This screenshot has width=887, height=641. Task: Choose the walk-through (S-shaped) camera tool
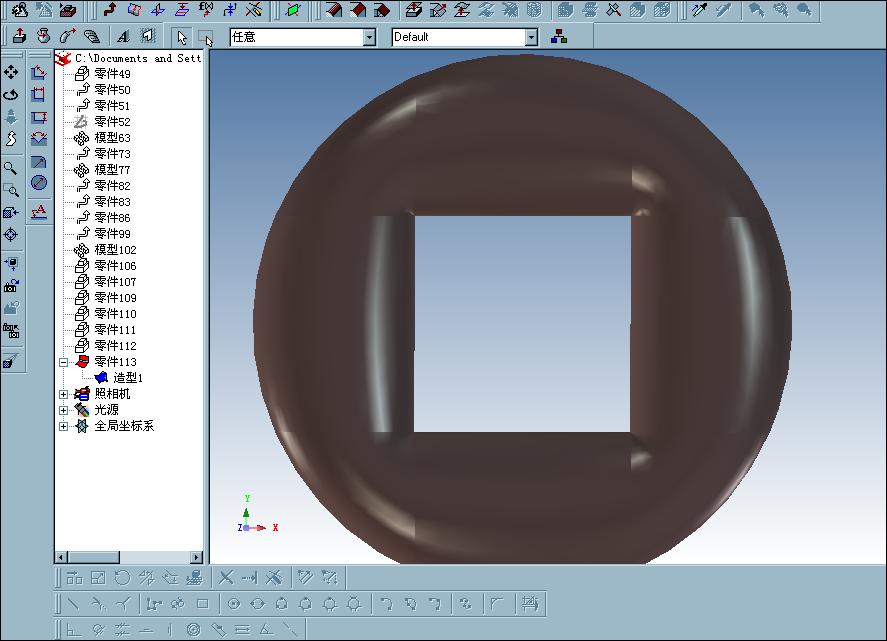(11, 139)
